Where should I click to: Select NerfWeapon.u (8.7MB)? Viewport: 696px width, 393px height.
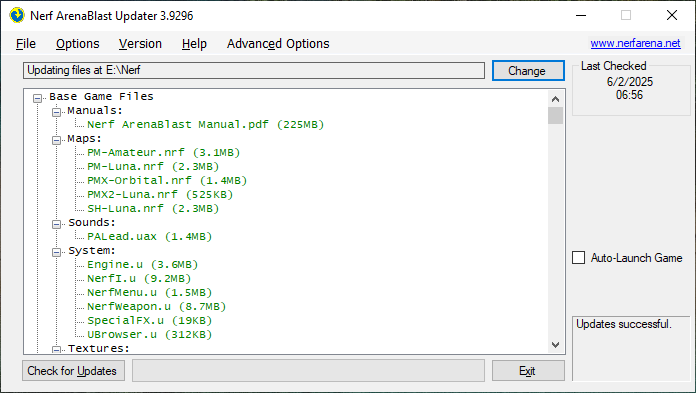coord(157,306)
